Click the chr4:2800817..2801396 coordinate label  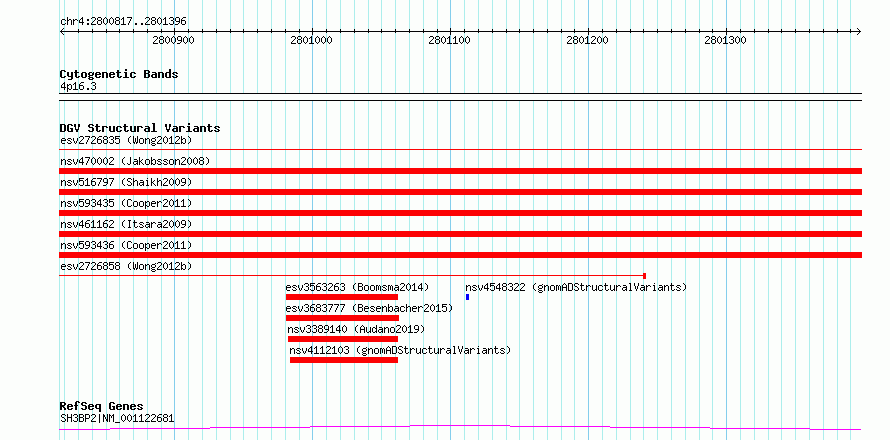point(123,22)
